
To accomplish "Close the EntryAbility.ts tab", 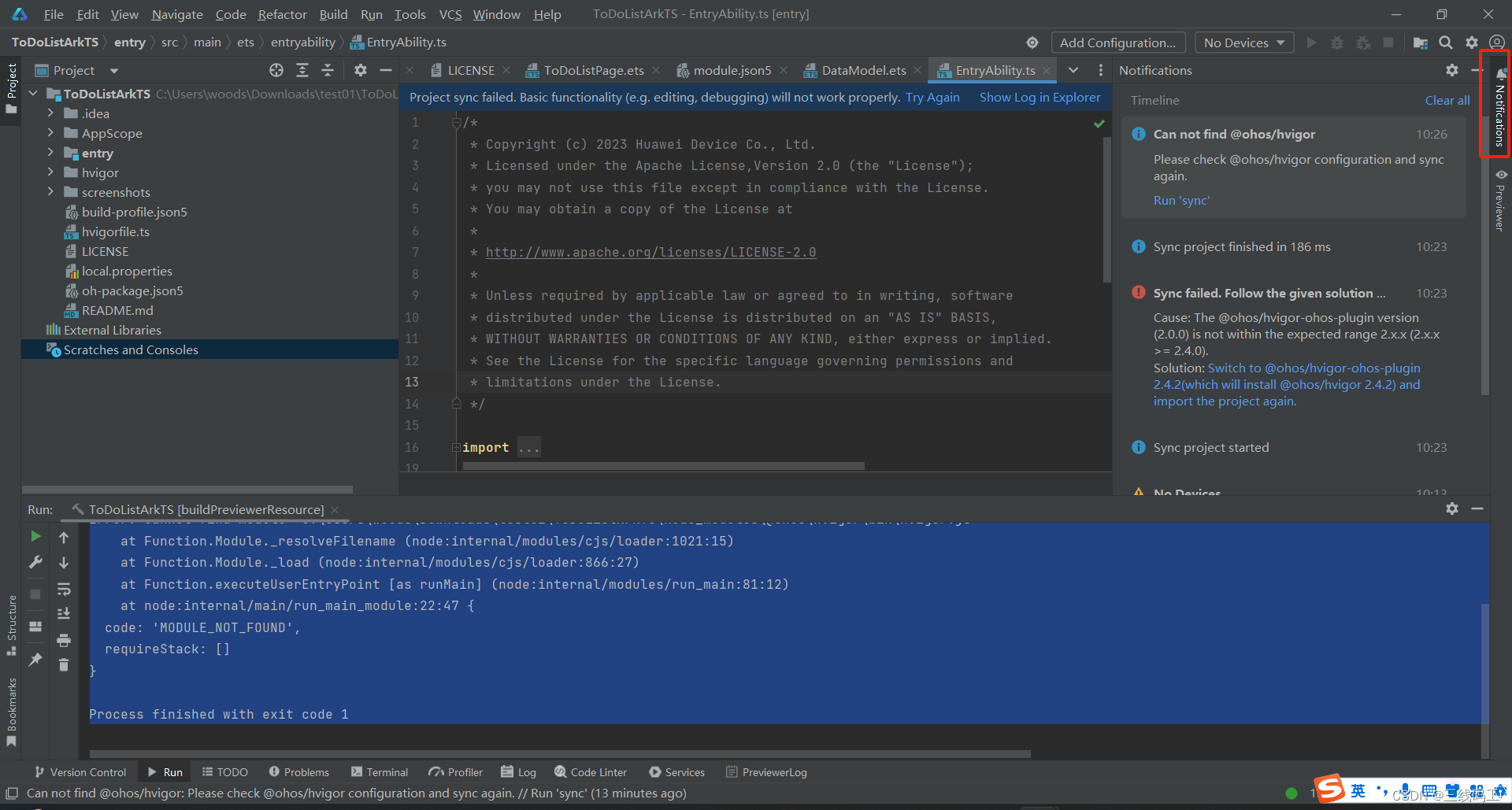I will (1047, 71).
